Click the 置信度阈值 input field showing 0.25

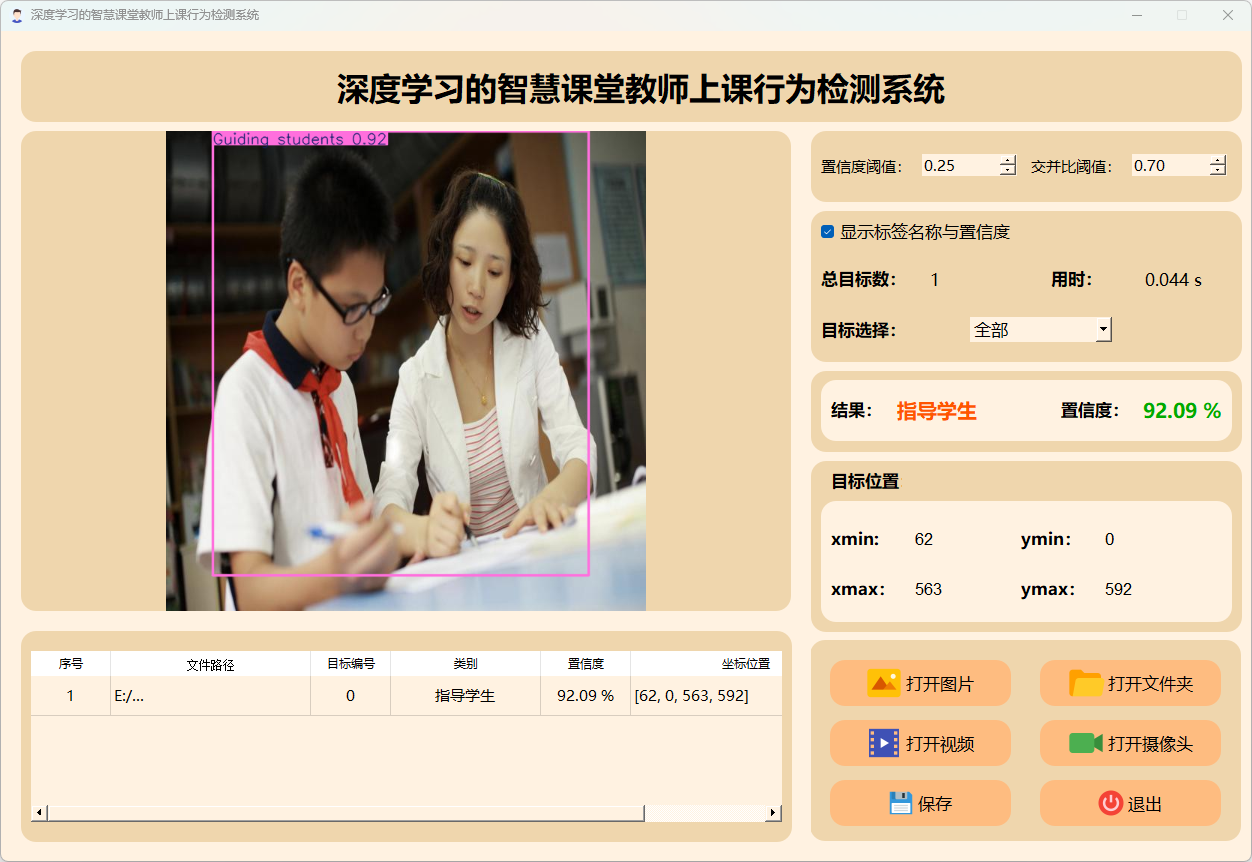pos(960,165)
